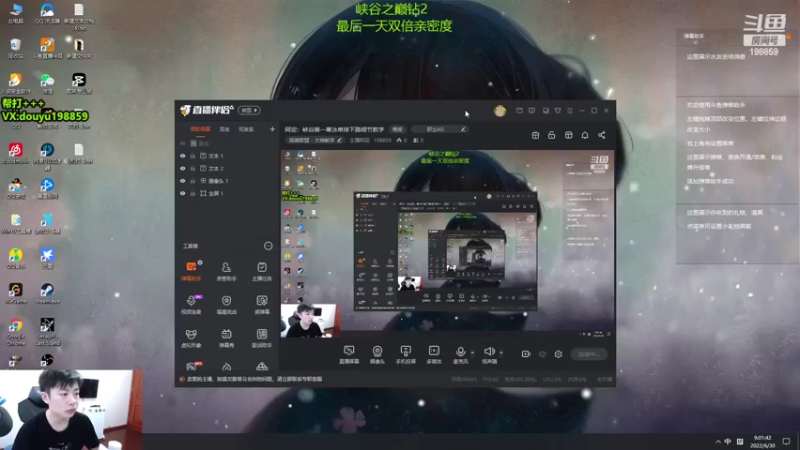The width and height of the screenshot is (800, 450).
Task: Toggle the lock on the 全屏 1 source
Action: 193,193
